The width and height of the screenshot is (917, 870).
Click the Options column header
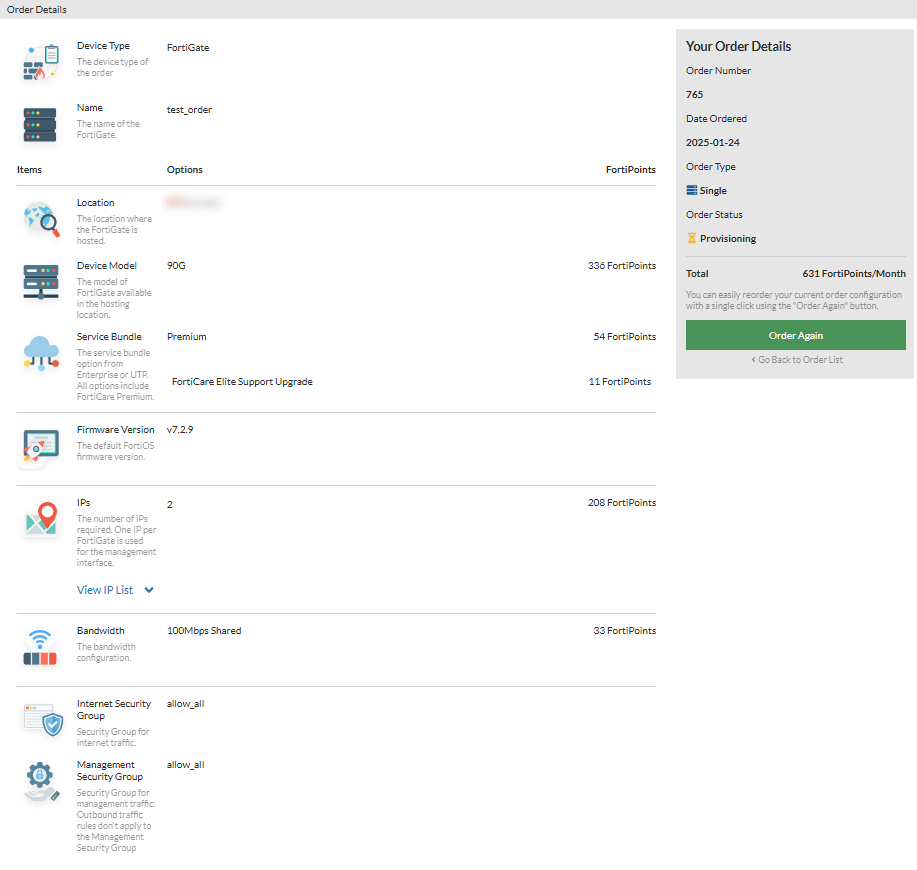pyautogui.click(x=185, y=170)
